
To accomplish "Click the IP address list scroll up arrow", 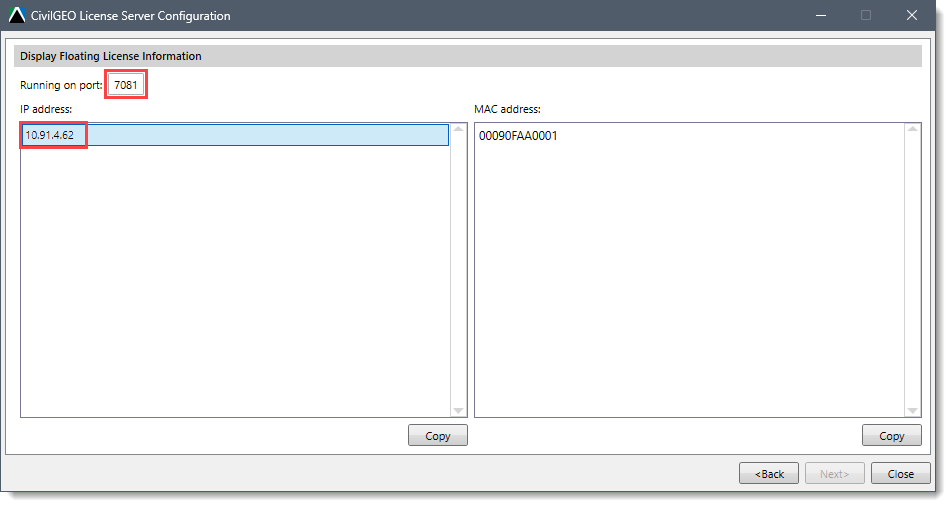I will click(x=459, y=129).
